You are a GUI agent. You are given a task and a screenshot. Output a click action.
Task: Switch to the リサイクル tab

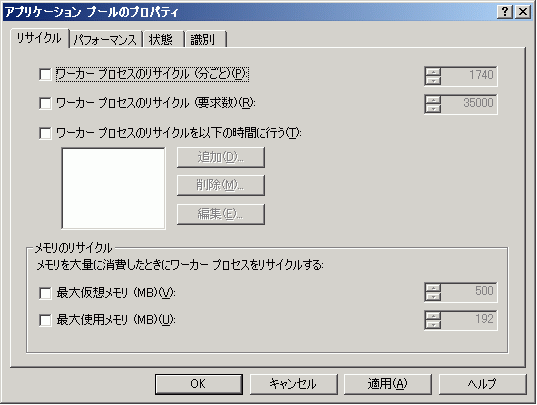coord(40,38)
